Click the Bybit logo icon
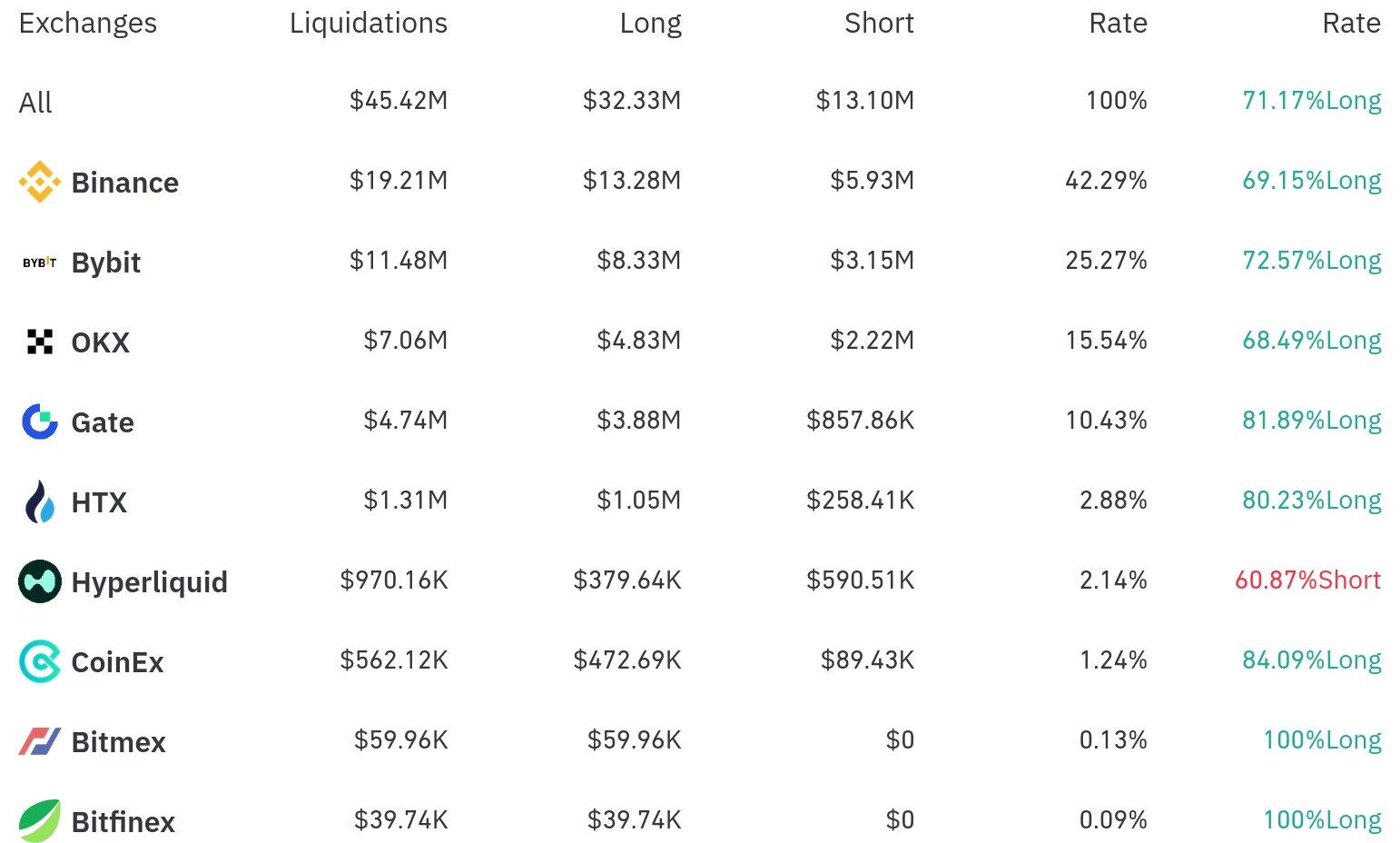This screenshot has height=843, width=1400. [x=40, y=263]
